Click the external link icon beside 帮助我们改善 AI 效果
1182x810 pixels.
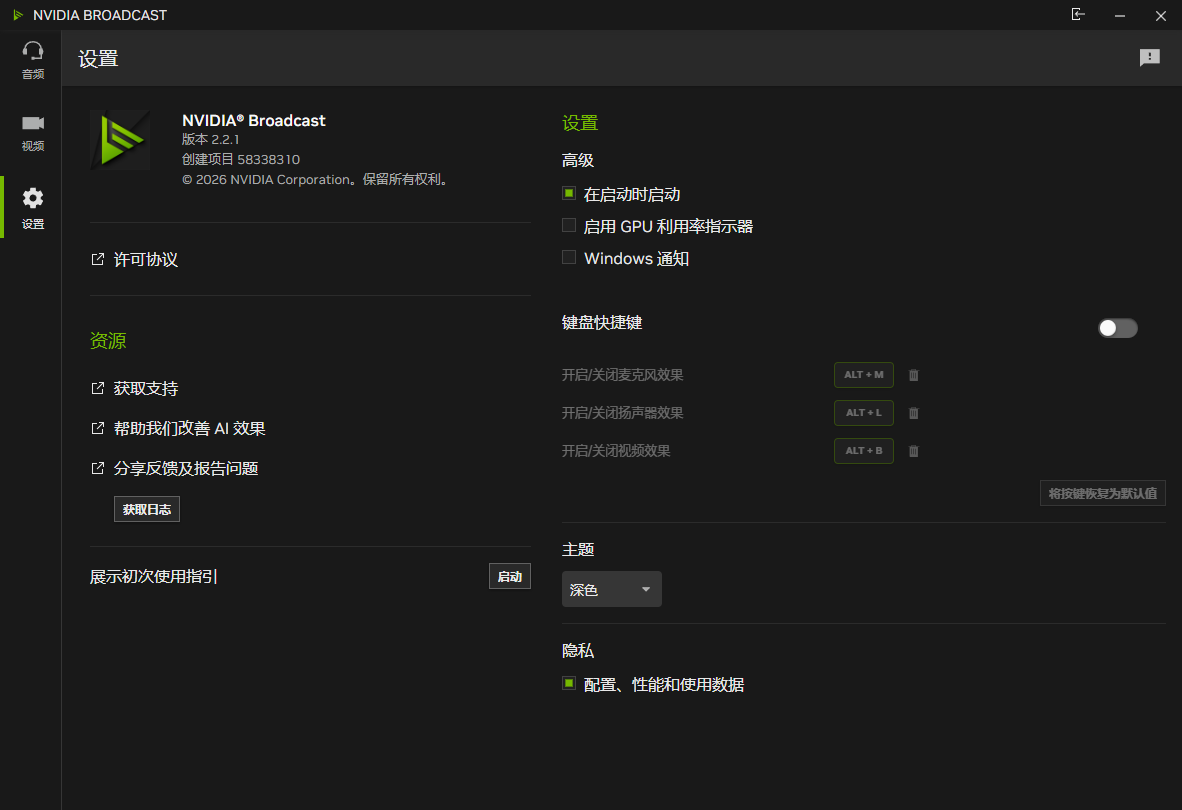(97, 428)
